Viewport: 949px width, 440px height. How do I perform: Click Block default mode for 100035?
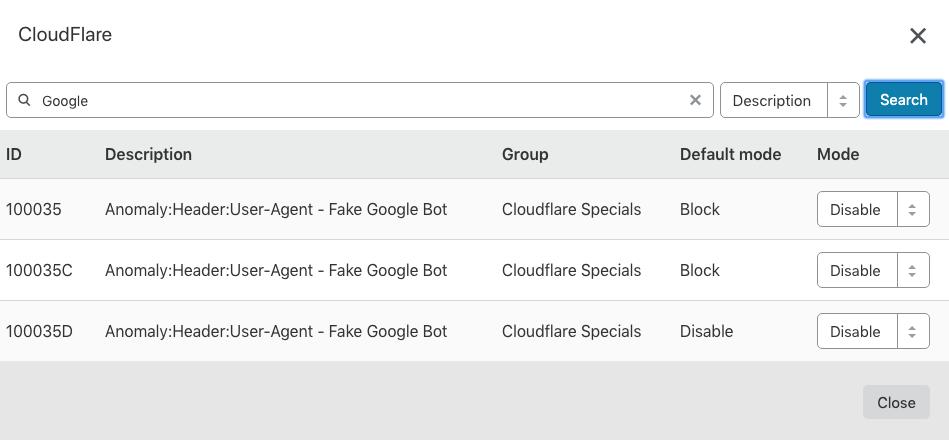[x=700, y=209]
